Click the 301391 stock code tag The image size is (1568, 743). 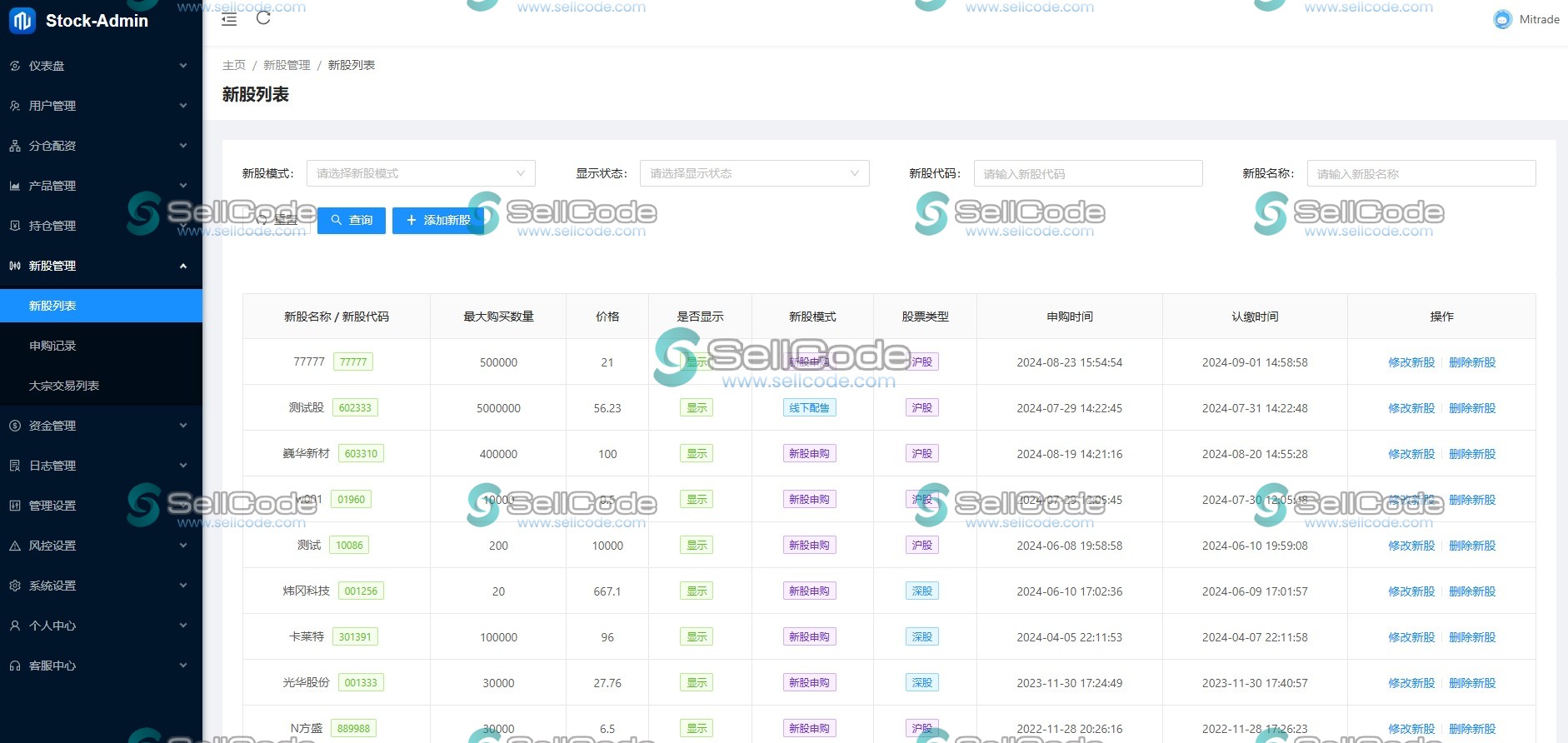tap(355, 636)
